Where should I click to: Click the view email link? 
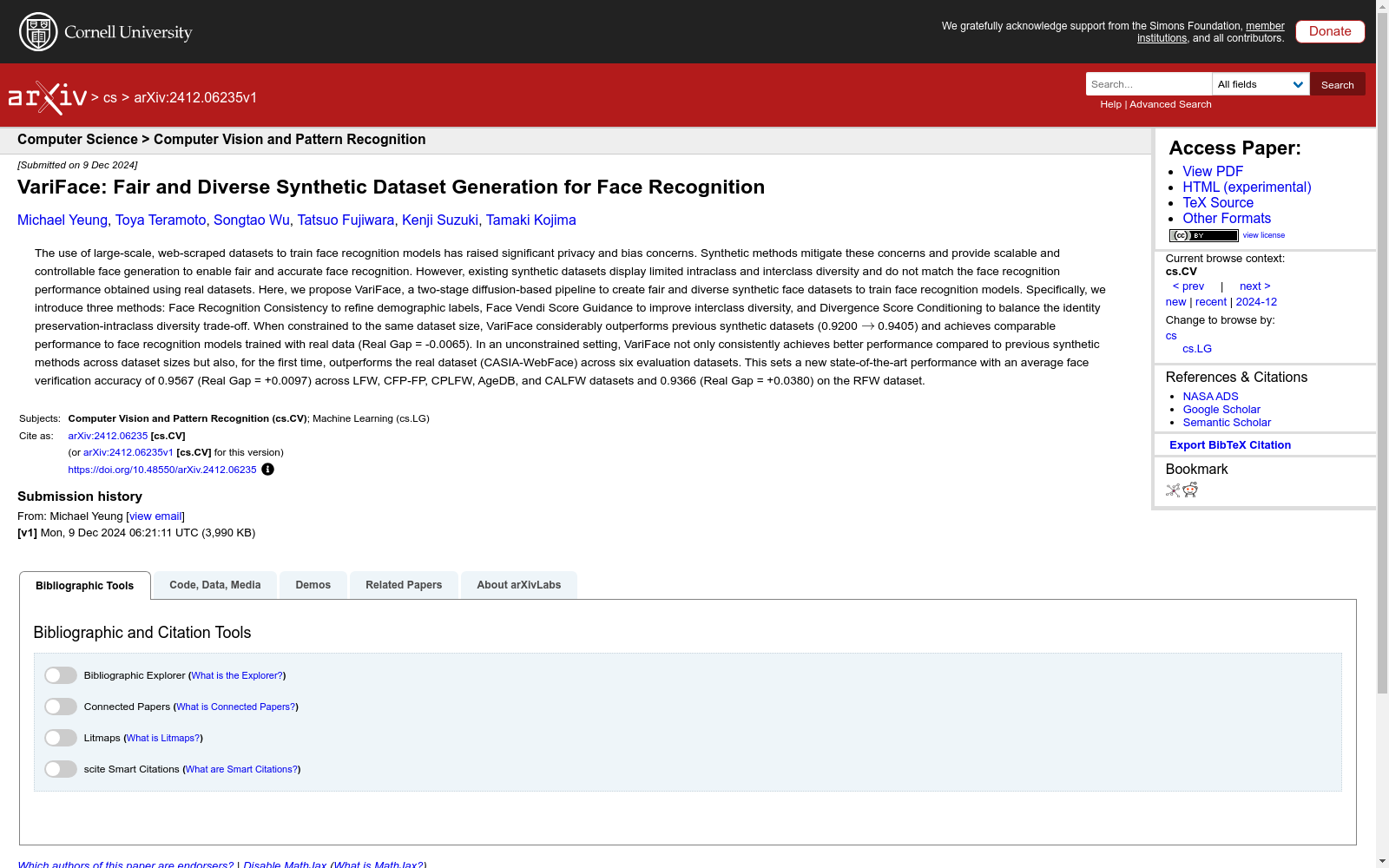[x=155, y=516]
